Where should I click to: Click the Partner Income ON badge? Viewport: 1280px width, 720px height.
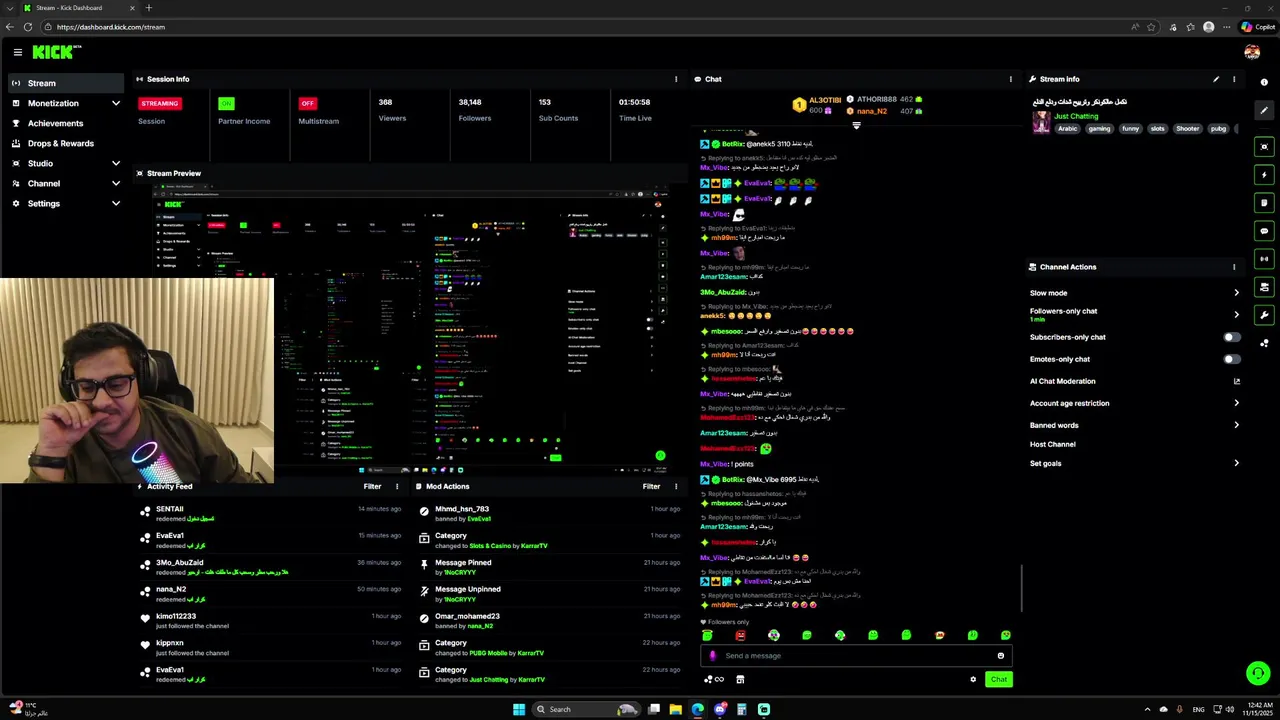[x=227, y=103]
